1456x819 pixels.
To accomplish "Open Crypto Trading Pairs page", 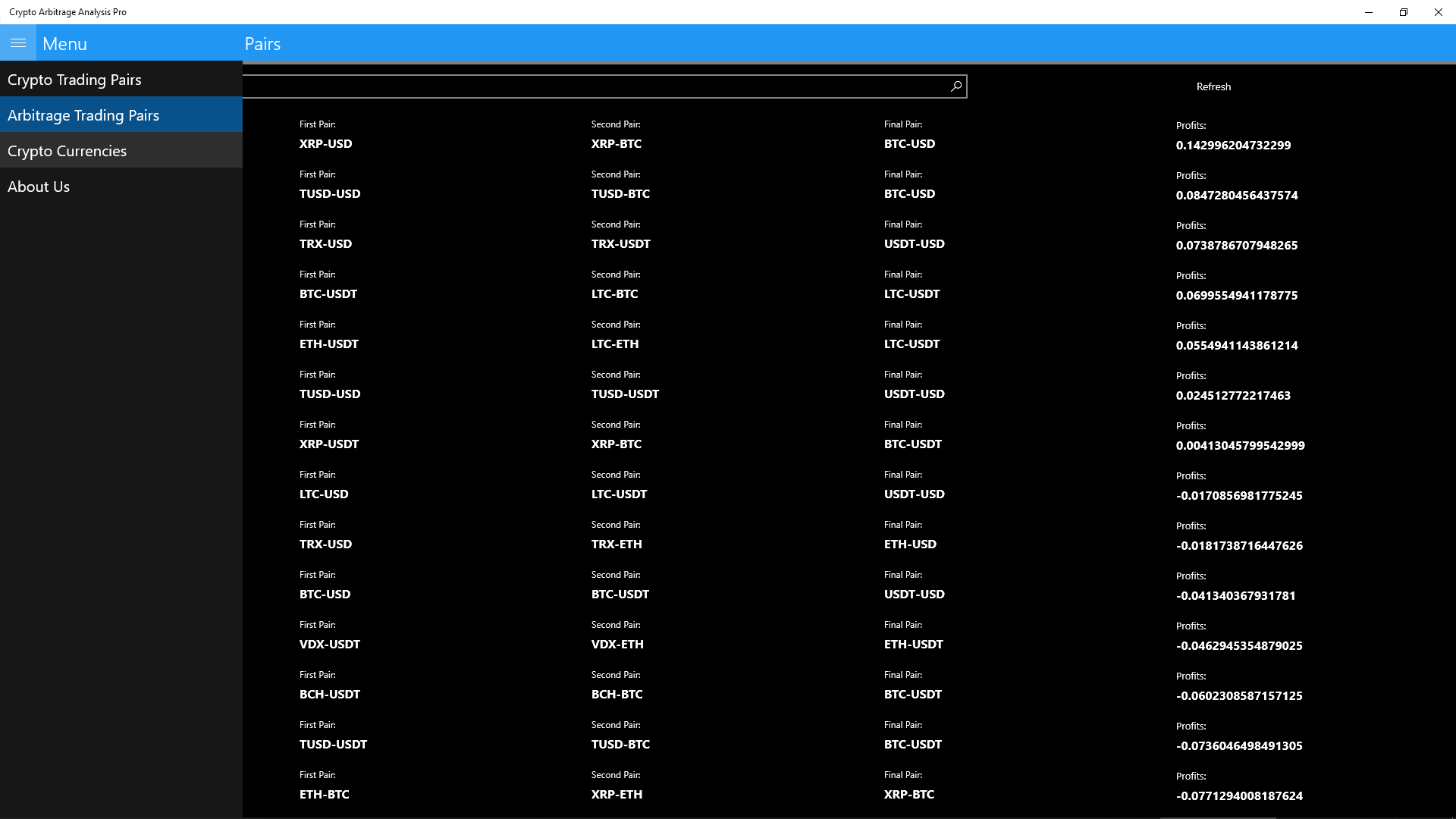I will (74, 80).
